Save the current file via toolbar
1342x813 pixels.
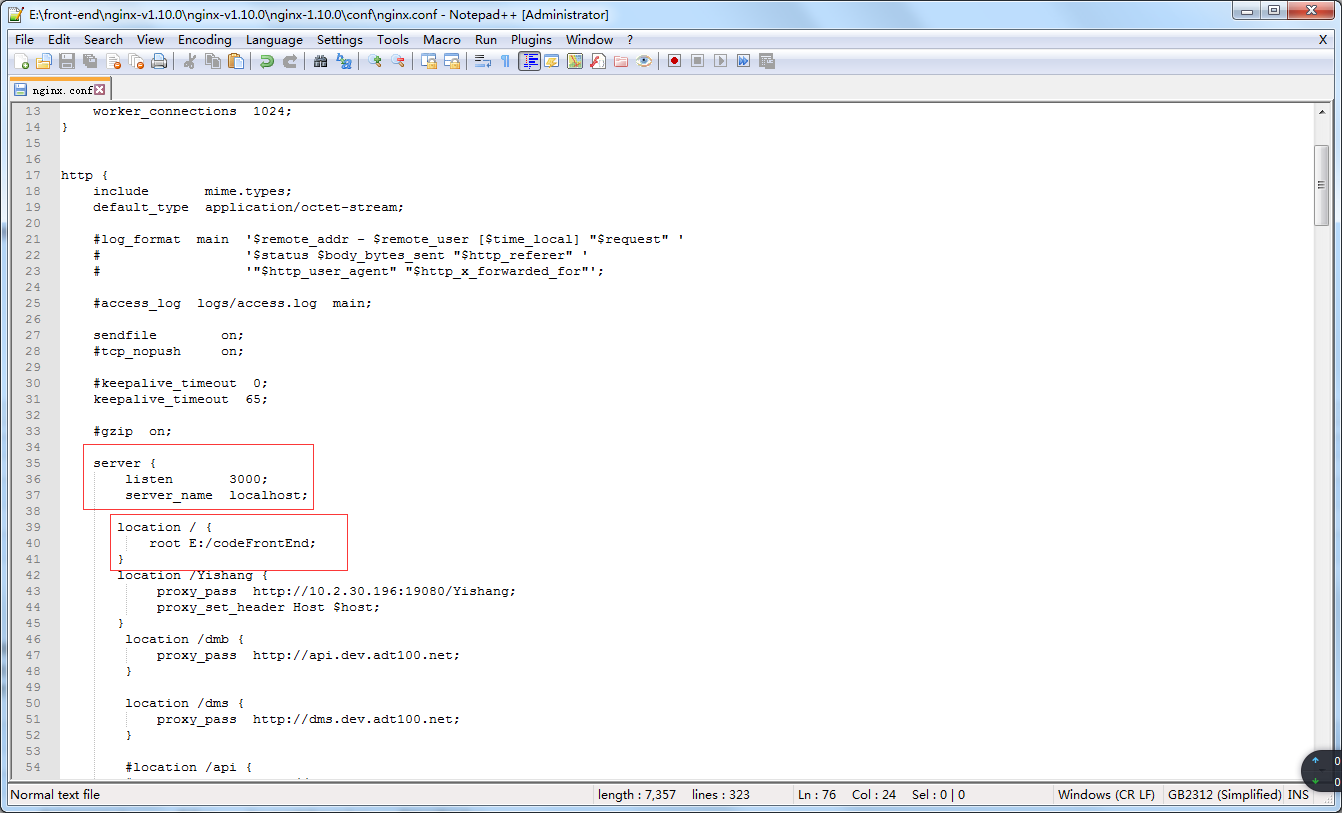[x=67, y=61]
